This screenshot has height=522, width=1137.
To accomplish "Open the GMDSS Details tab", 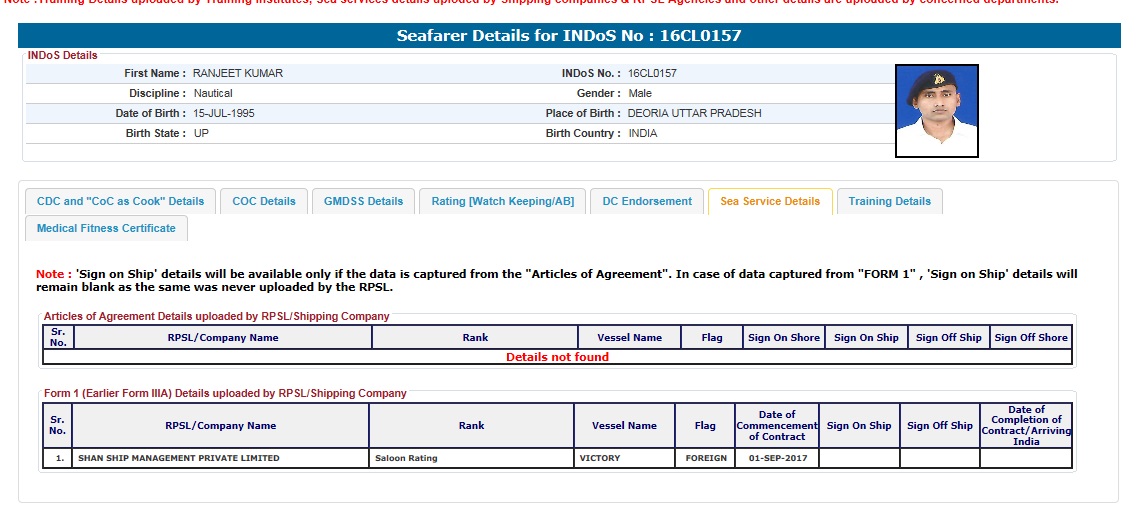I will click(363, 201).
